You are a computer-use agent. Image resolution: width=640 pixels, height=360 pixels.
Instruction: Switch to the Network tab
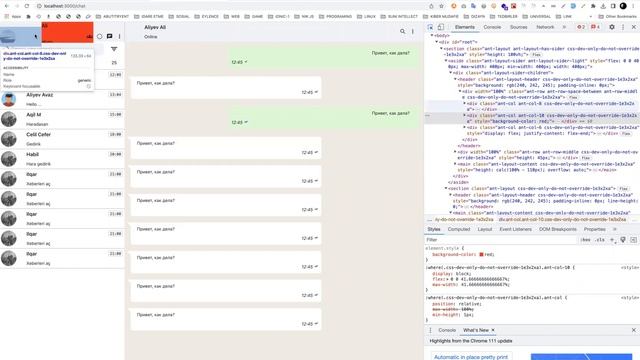click(x=545, y=27)
